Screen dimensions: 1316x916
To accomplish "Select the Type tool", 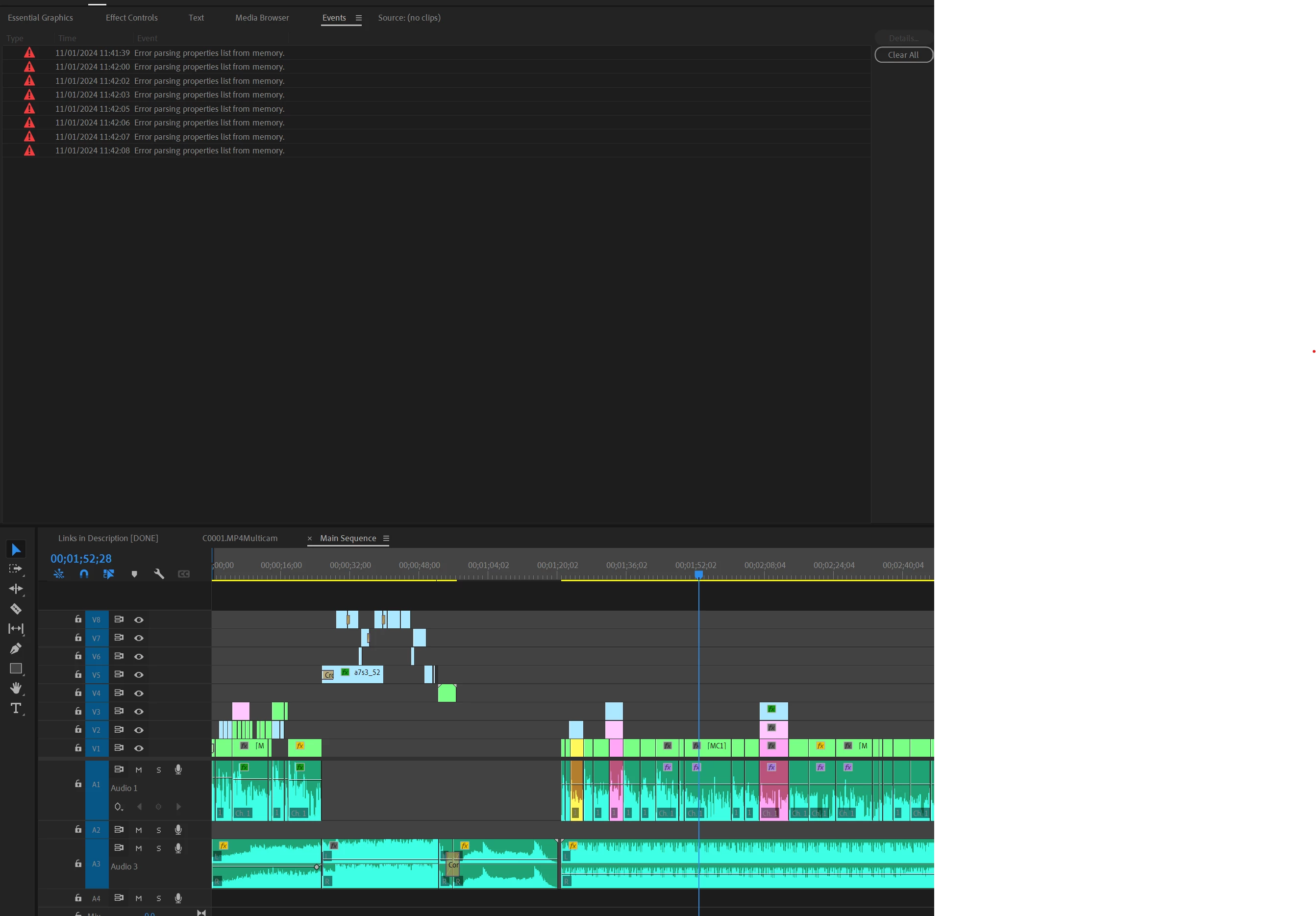I will [16, 709].
